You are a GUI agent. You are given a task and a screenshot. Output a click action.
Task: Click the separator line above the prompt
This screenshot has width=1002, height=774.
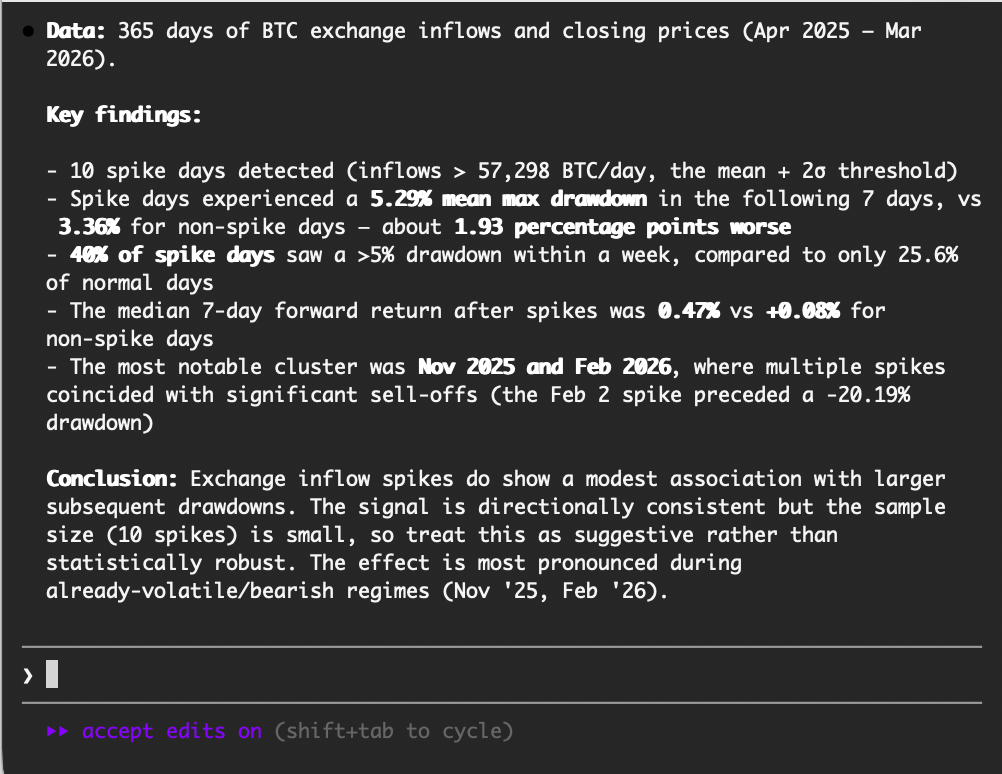click(x=500, y=644)
